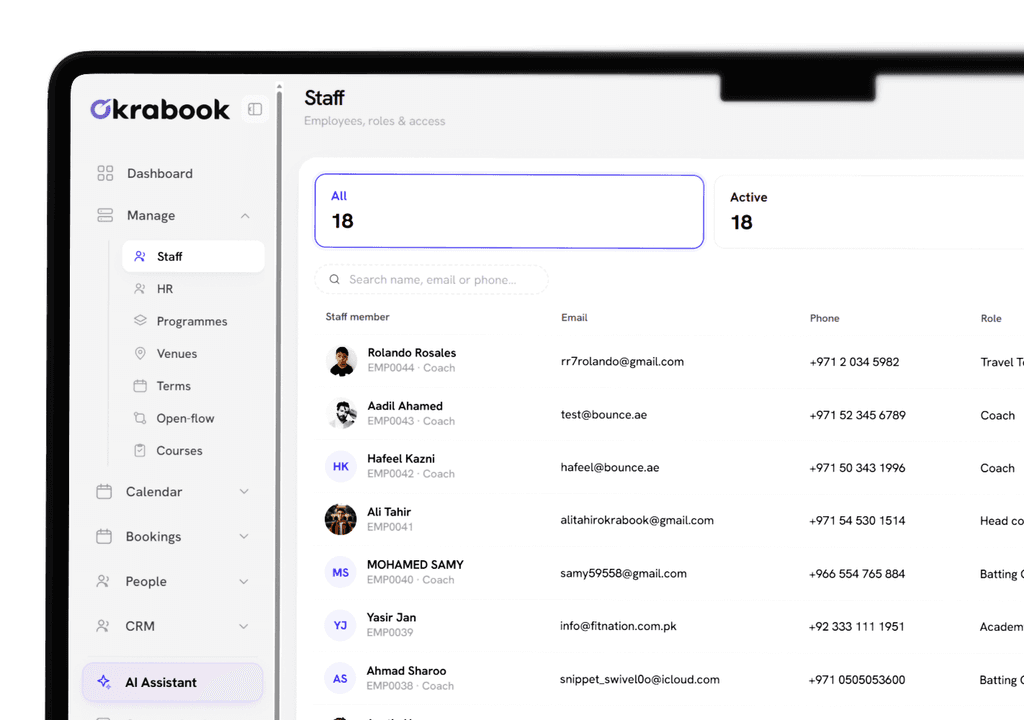Click the Role column header
This screenshot has width=1024, height=720.
tap(991, 318)
